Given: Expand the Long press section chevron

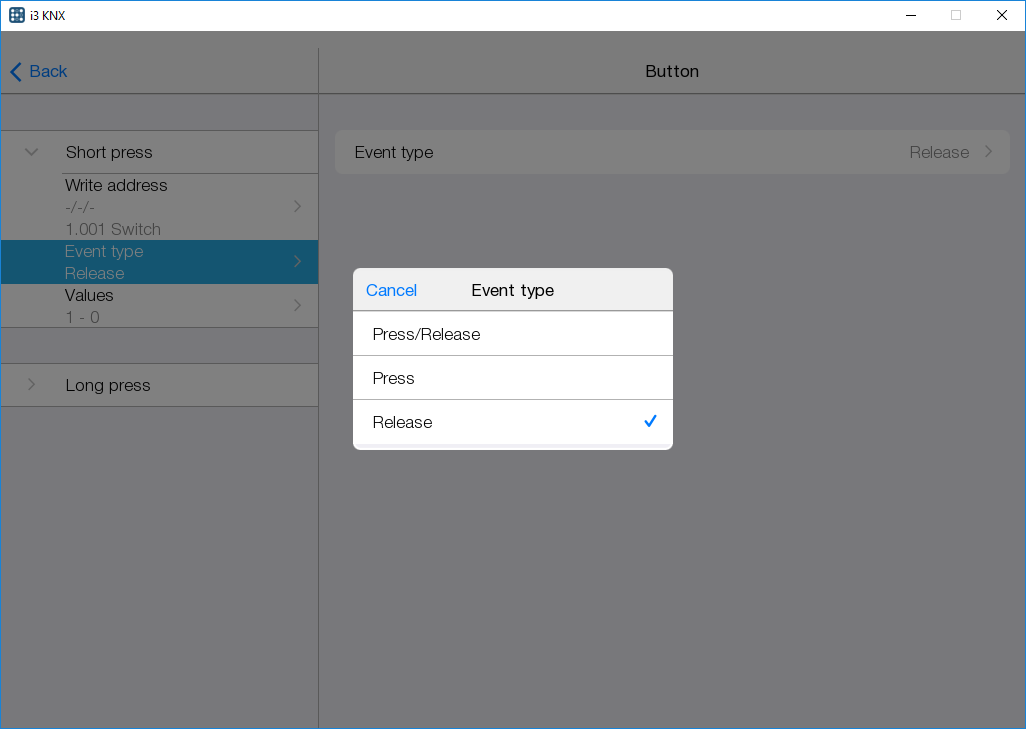Looking at the screenshot, I should tap(31, 385).
